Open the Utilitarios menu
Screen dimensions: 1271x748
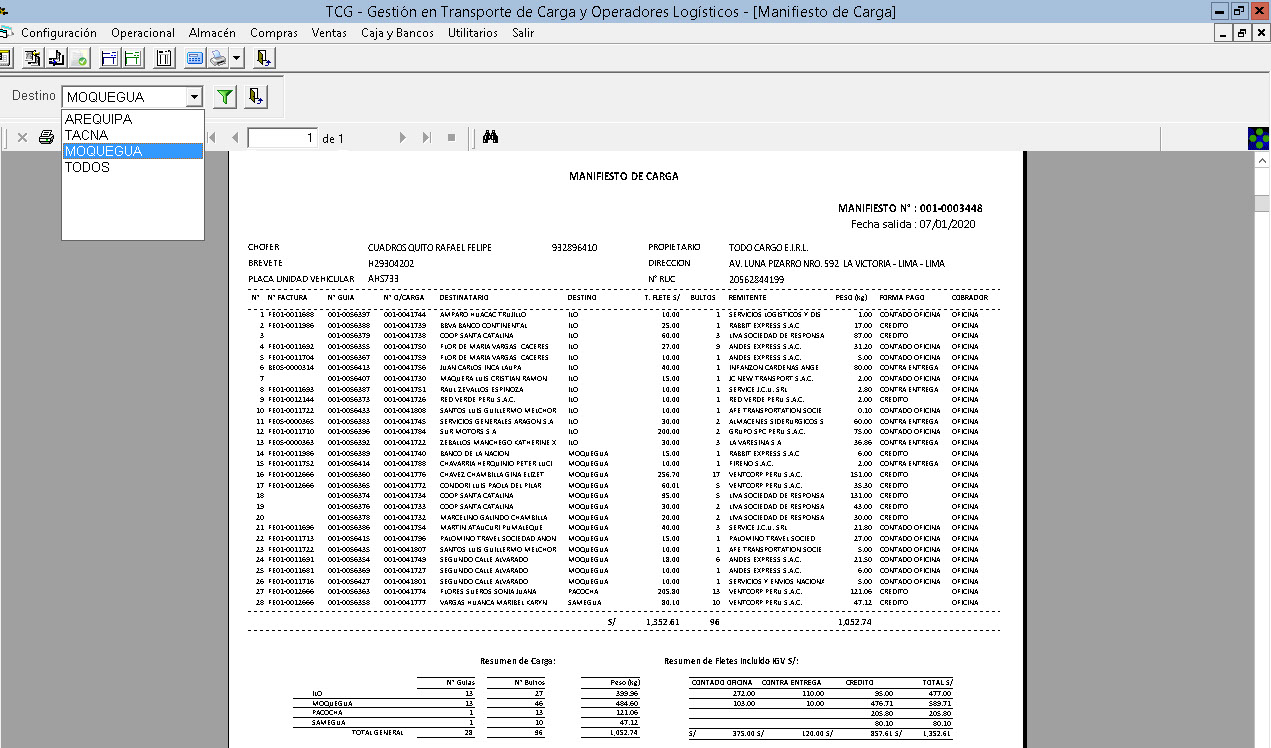tap(472, 33)
